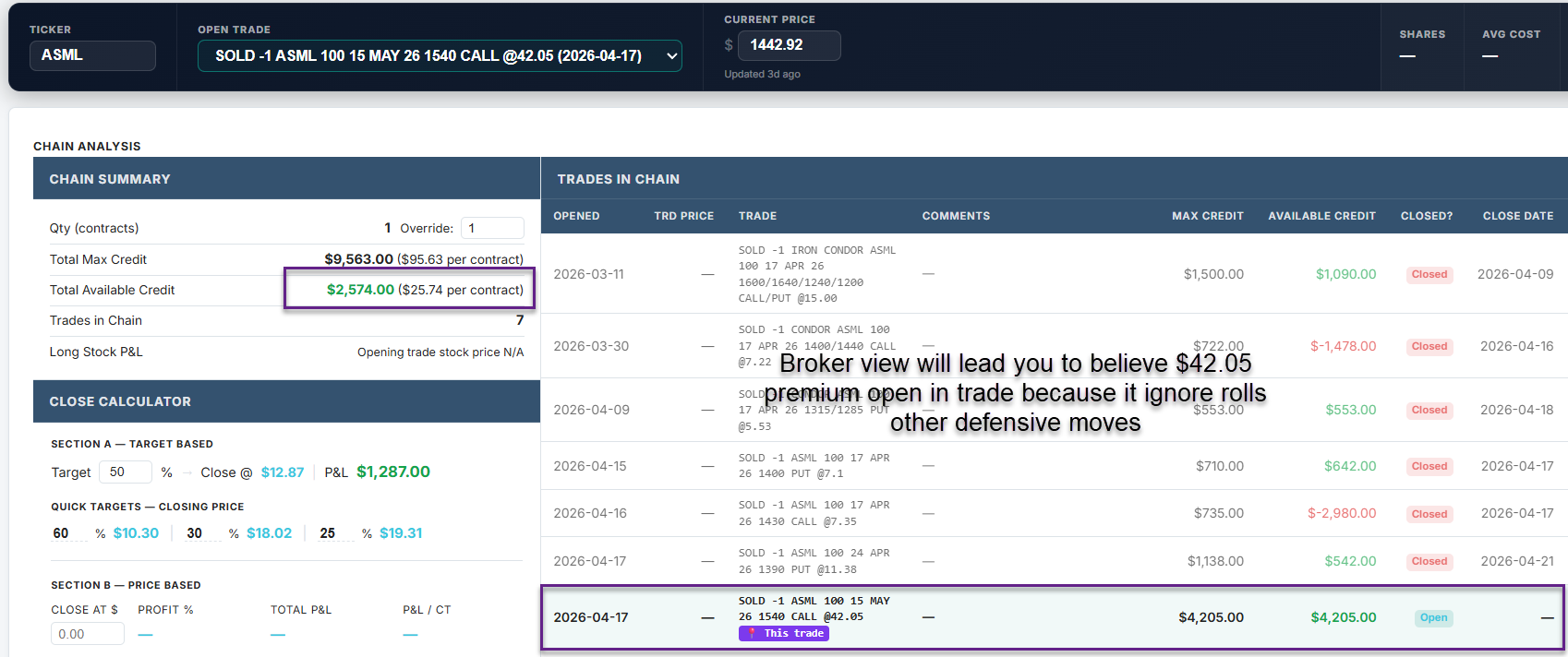Click the Close At $ input field
1568x657 pixels.
pos(88,634)
